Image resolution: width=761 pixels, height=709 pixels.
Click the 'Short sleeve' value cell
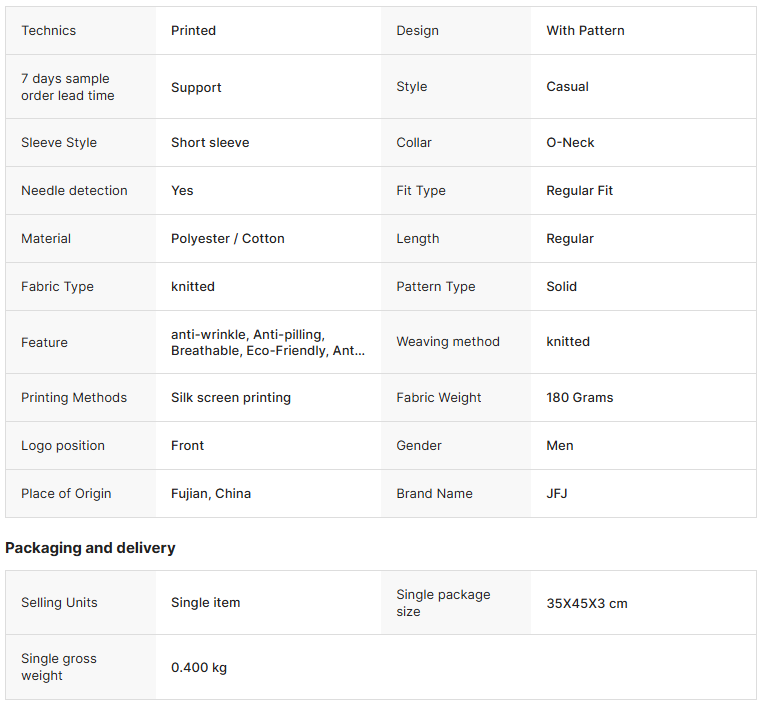pyautogui.click(x=210, y=143)
